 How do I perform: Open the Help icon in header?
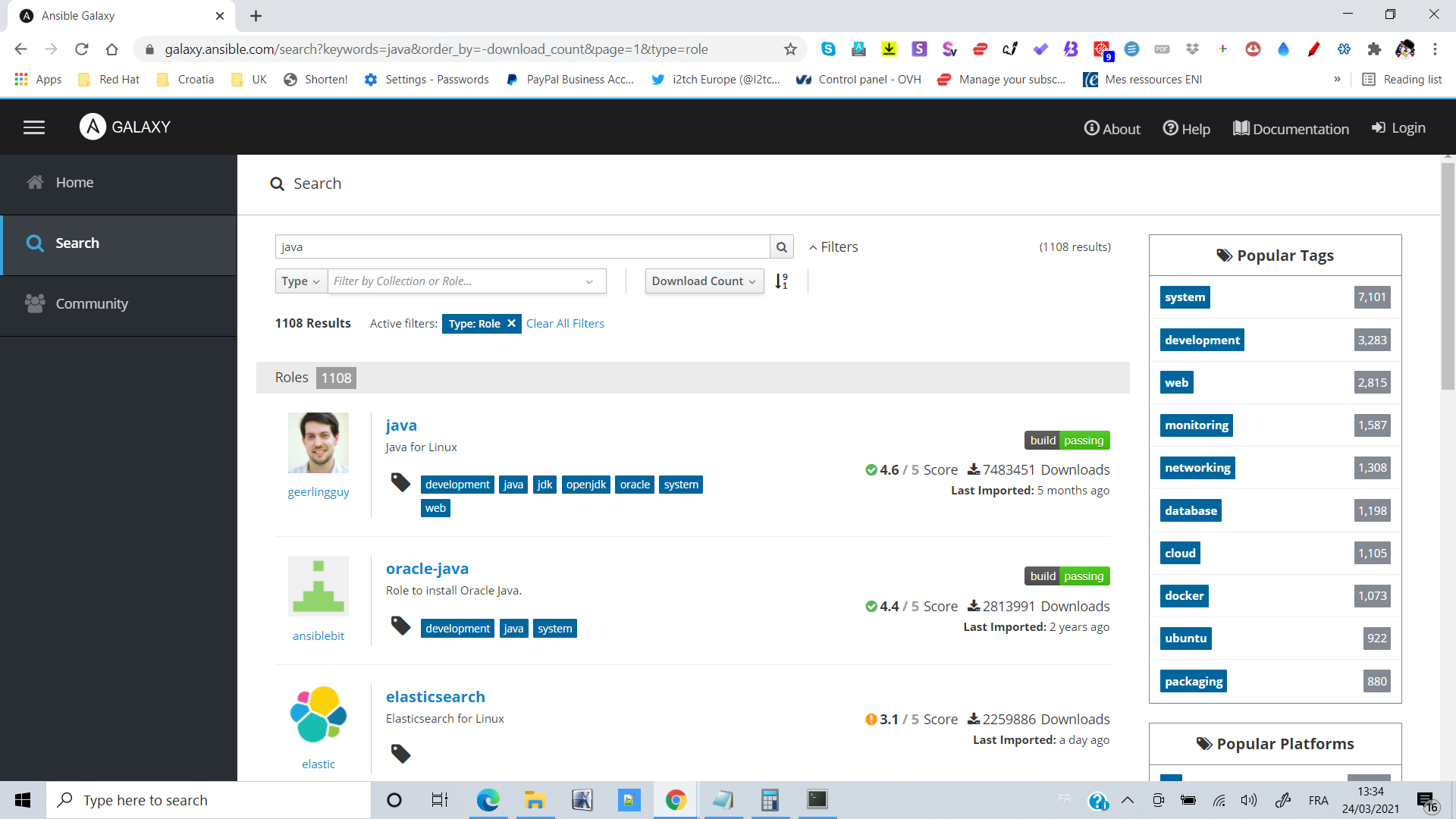tap(1170, 128)
